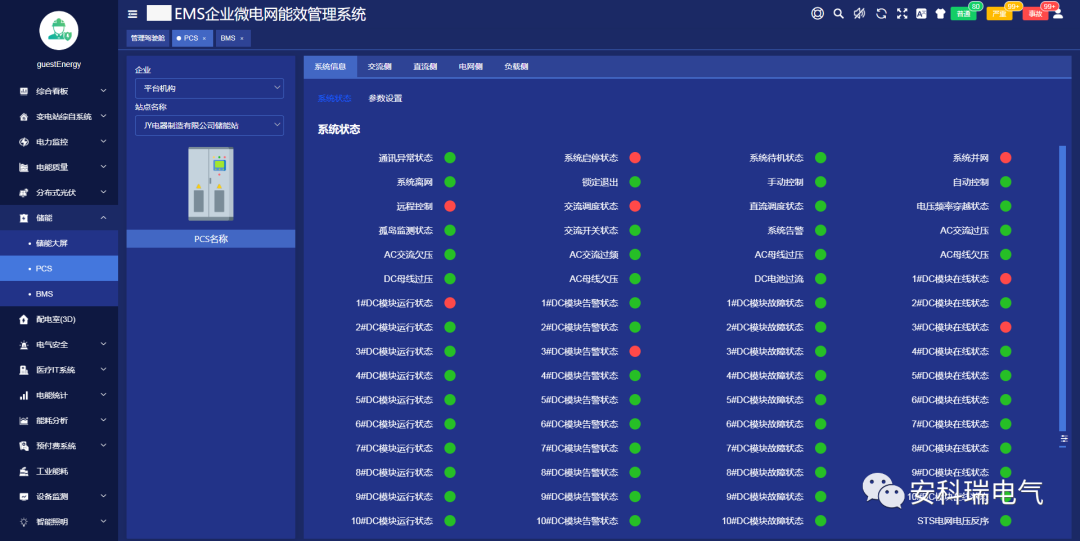Switch to the 电网侧 tab

click(x=470, y=67)
